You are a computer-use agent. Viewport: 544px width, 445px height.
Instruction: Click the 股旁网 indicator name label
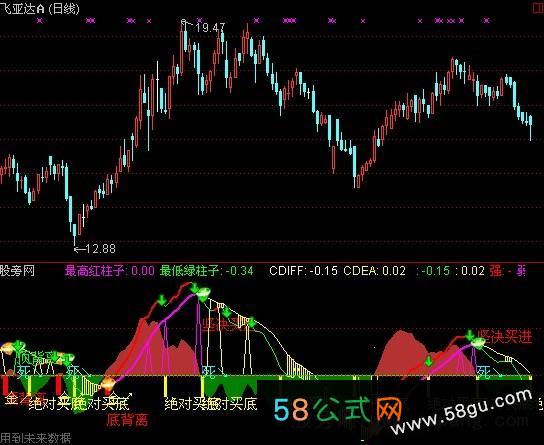click(17, 271)
